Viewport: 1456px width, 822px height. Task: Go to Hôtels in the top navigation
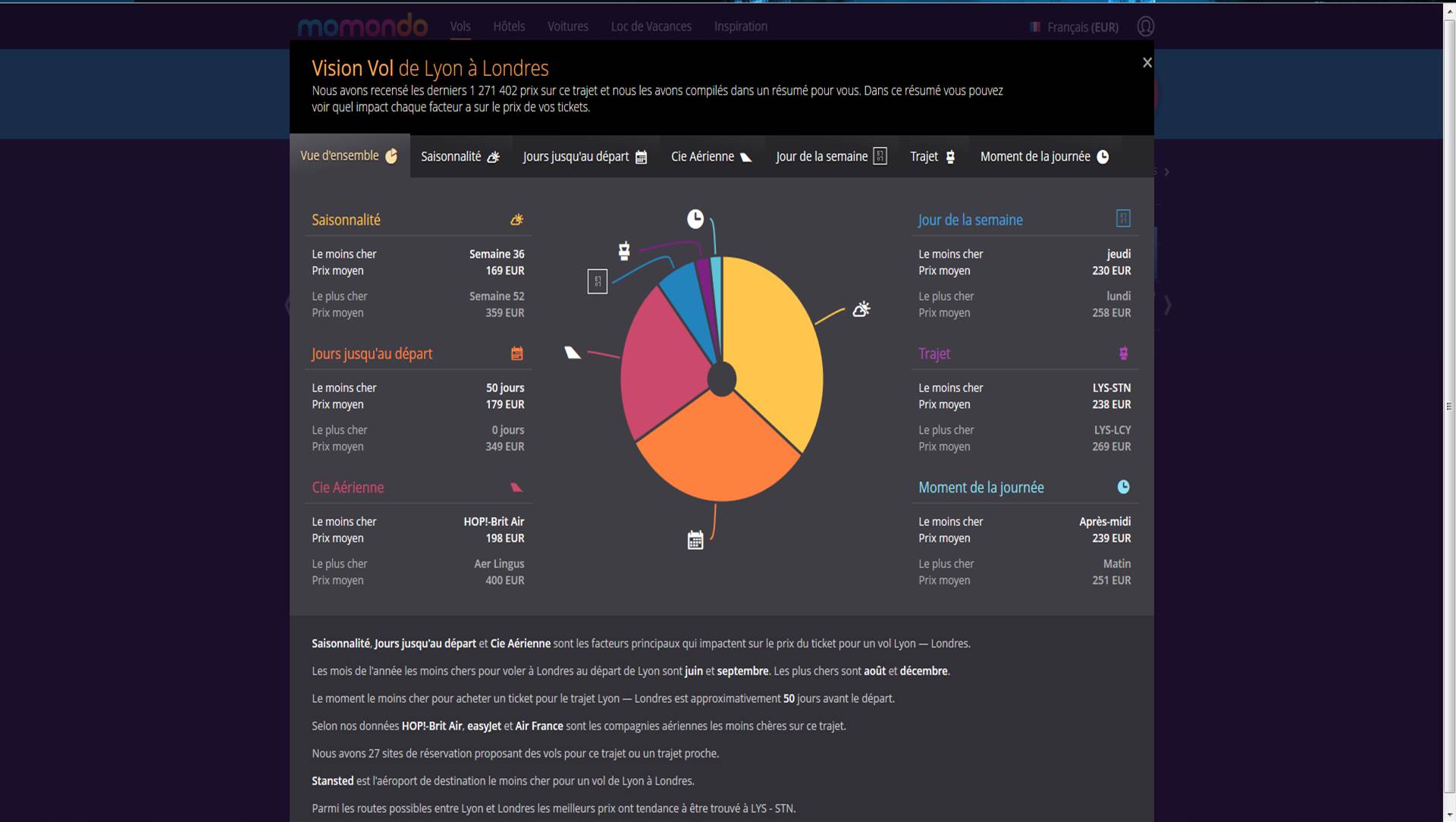[x=509, y=27]
